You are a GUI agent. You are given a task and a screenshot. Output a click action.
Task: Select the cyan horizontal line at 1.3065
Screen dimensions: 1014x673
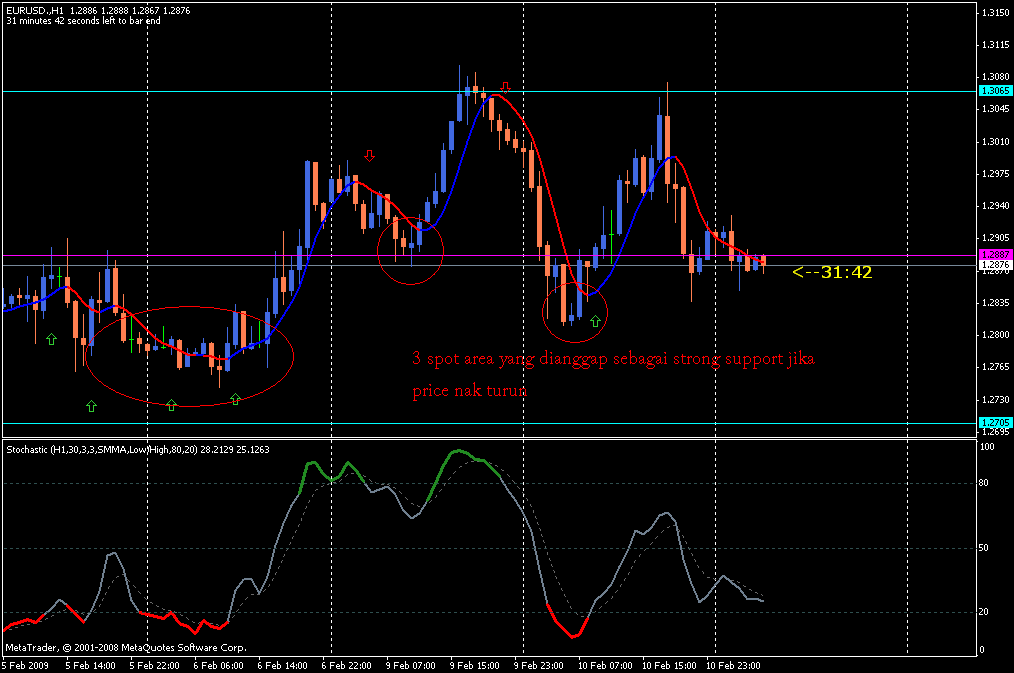pos(489,92)
